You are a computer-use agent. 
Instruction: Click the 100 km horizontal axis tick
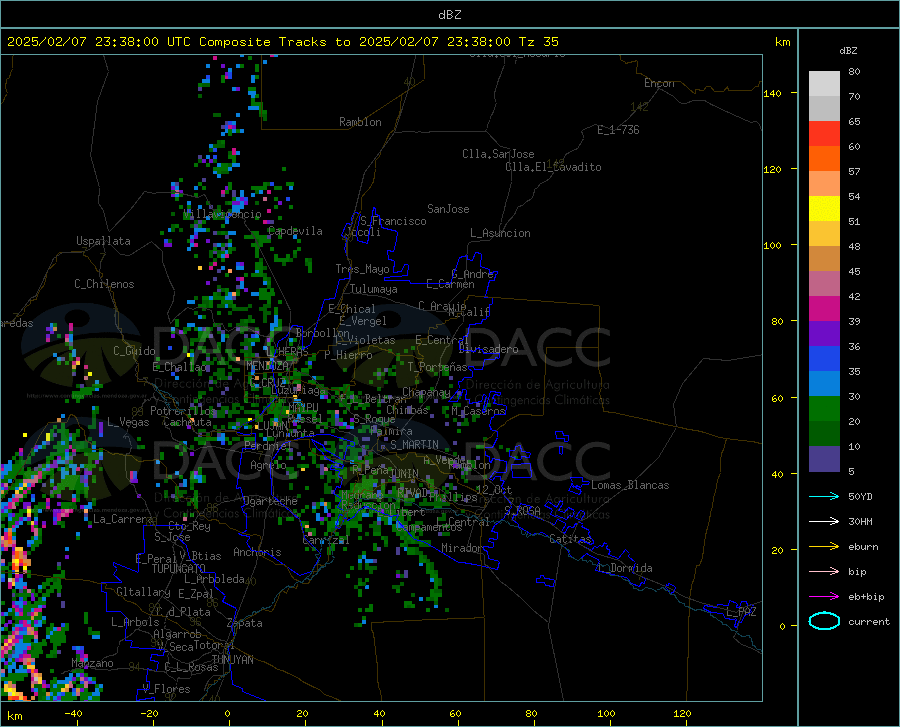point(606,714)
